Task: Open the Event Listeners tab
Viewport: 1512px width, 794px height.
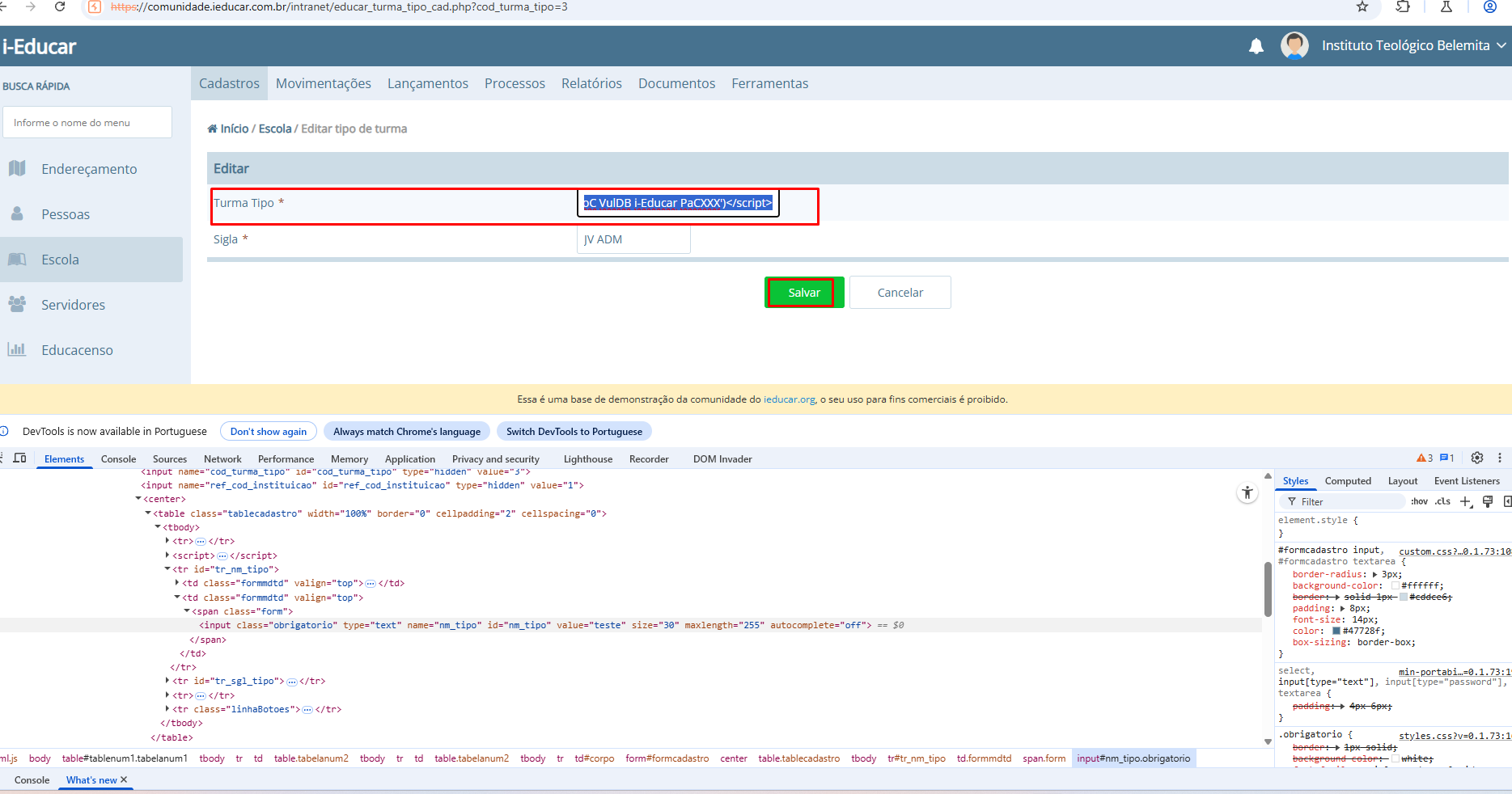Action: point(1467,480)
